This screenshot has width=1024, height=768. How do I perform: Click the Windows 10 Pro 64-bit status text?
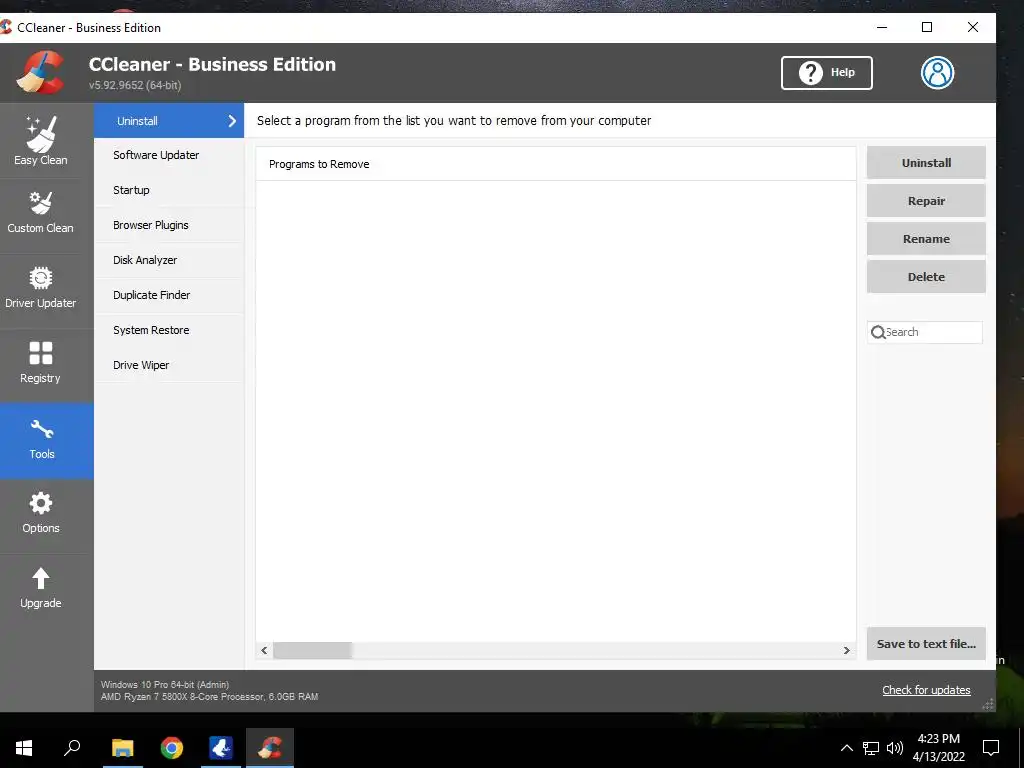click(165, 684)
